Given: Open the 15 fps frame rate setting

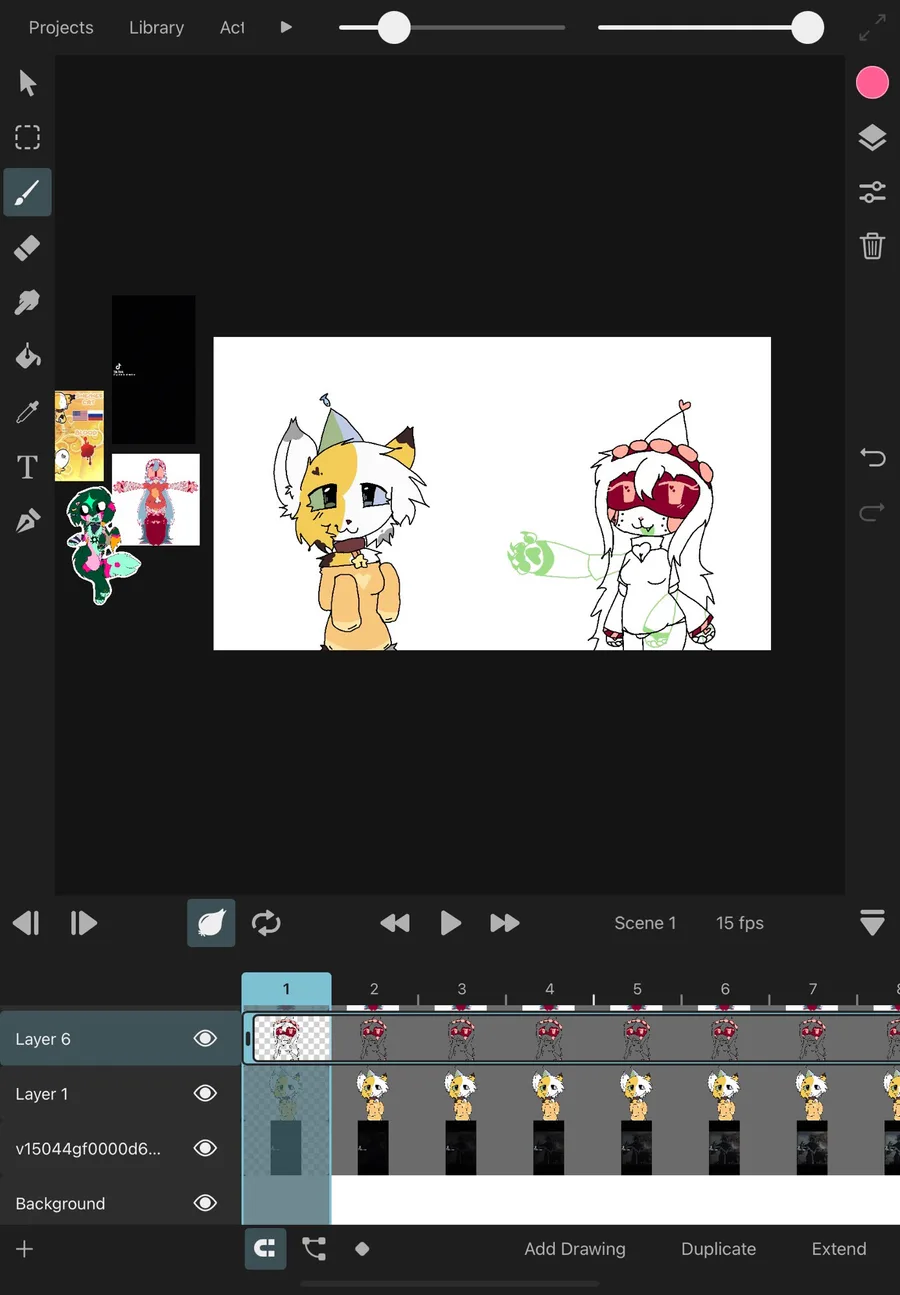Looking at the screenshot, I should point(740,923).
